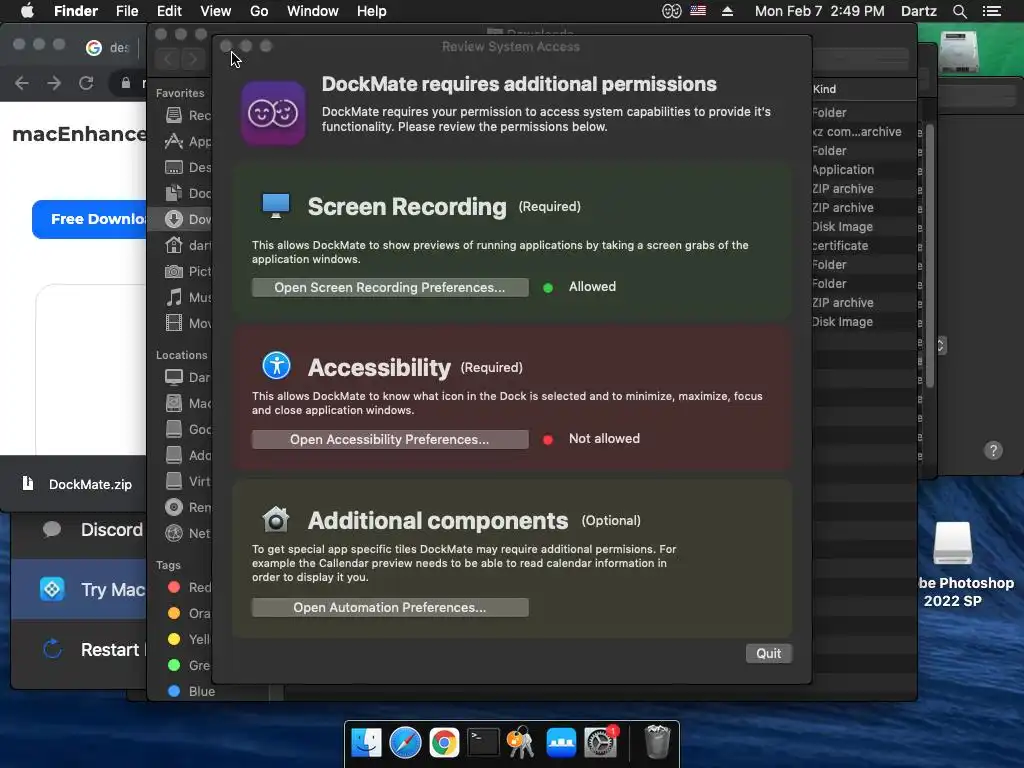Click the Restart item with circular arrow

pyautogui.click(x=79, y=650)
